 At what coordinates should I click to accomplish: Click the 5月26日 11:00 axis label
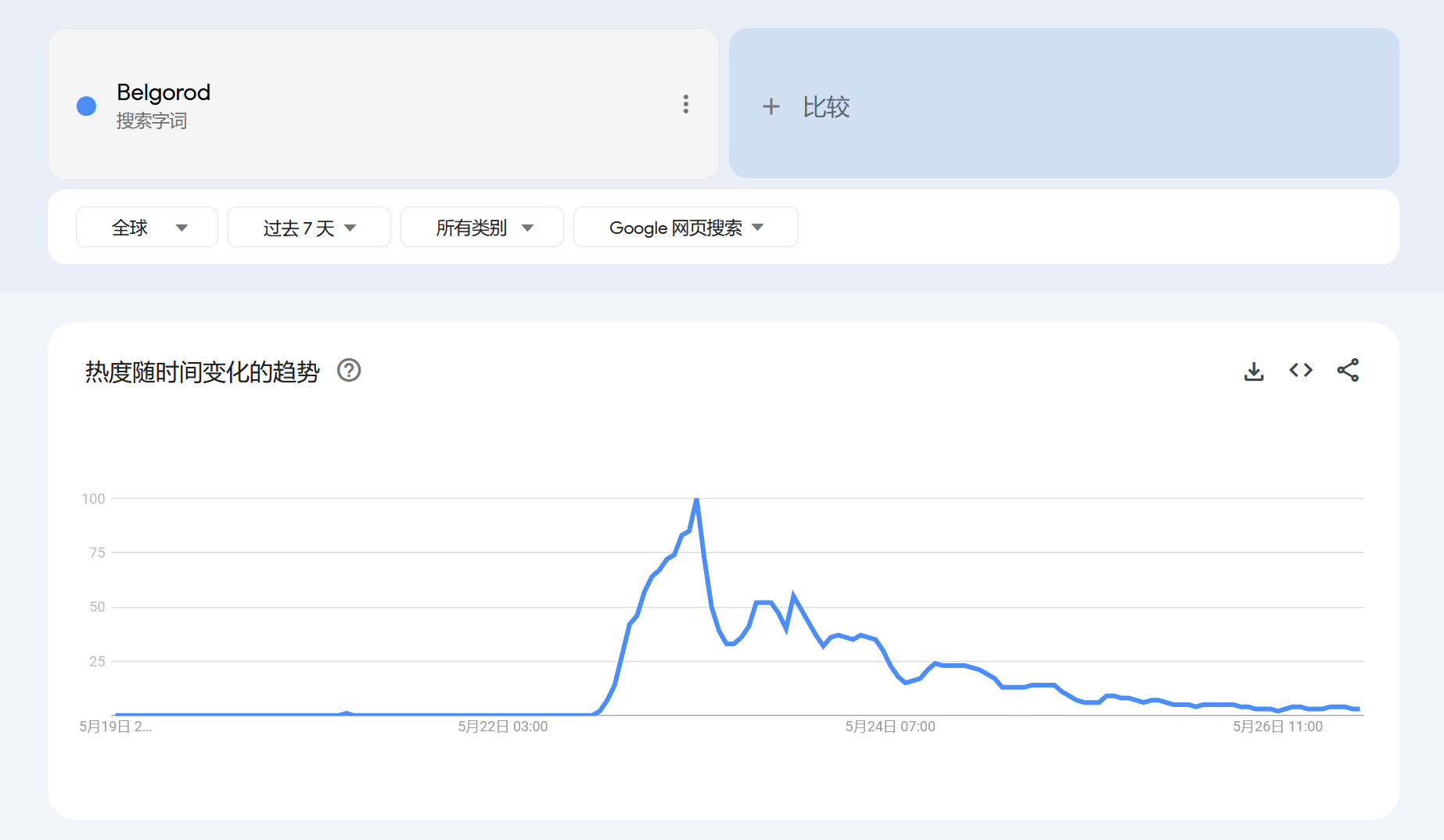(x=1277, y=727)
